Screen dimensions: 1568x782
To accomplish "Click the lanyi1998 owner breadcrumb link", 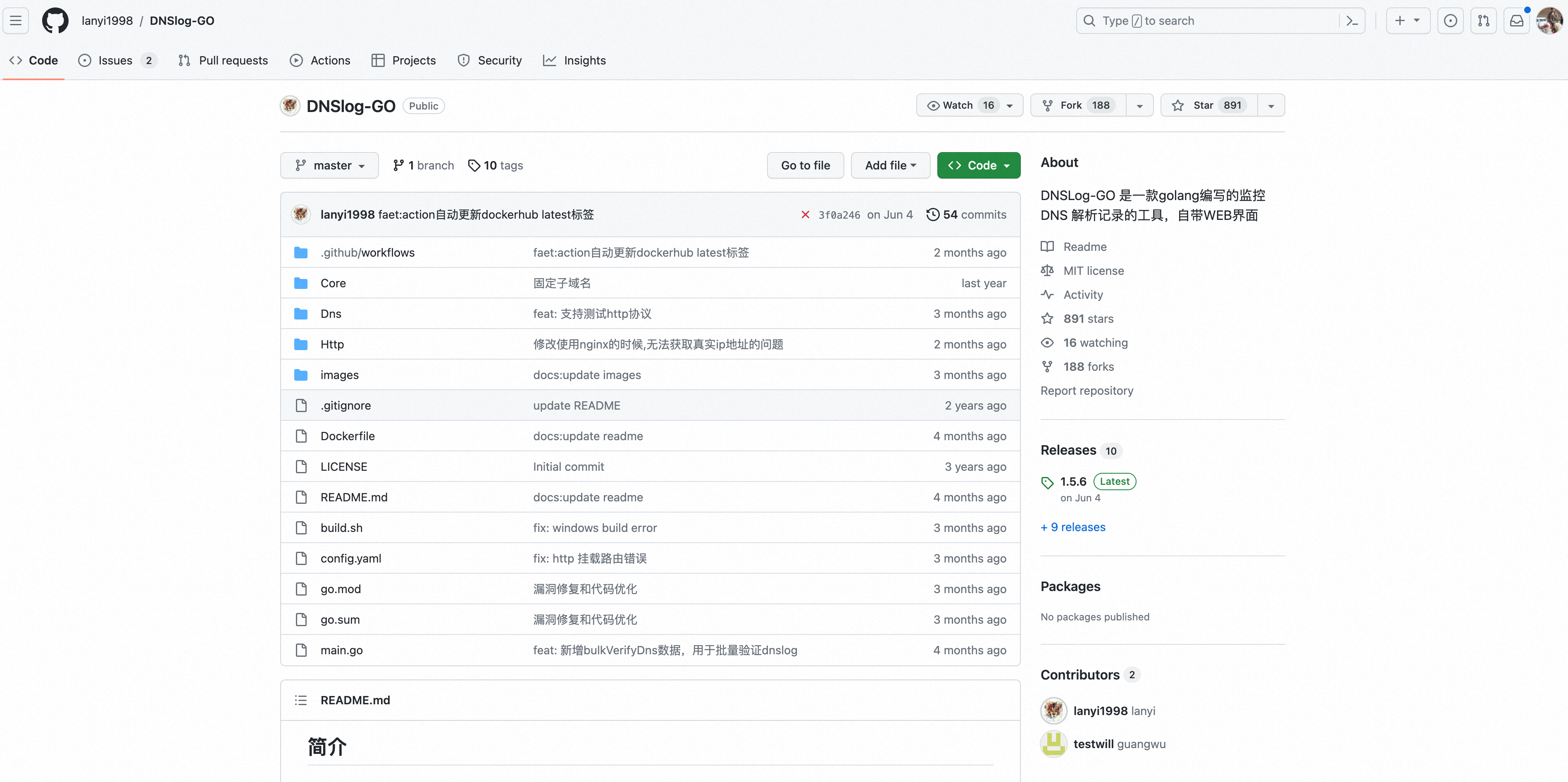I will [107, 21].
